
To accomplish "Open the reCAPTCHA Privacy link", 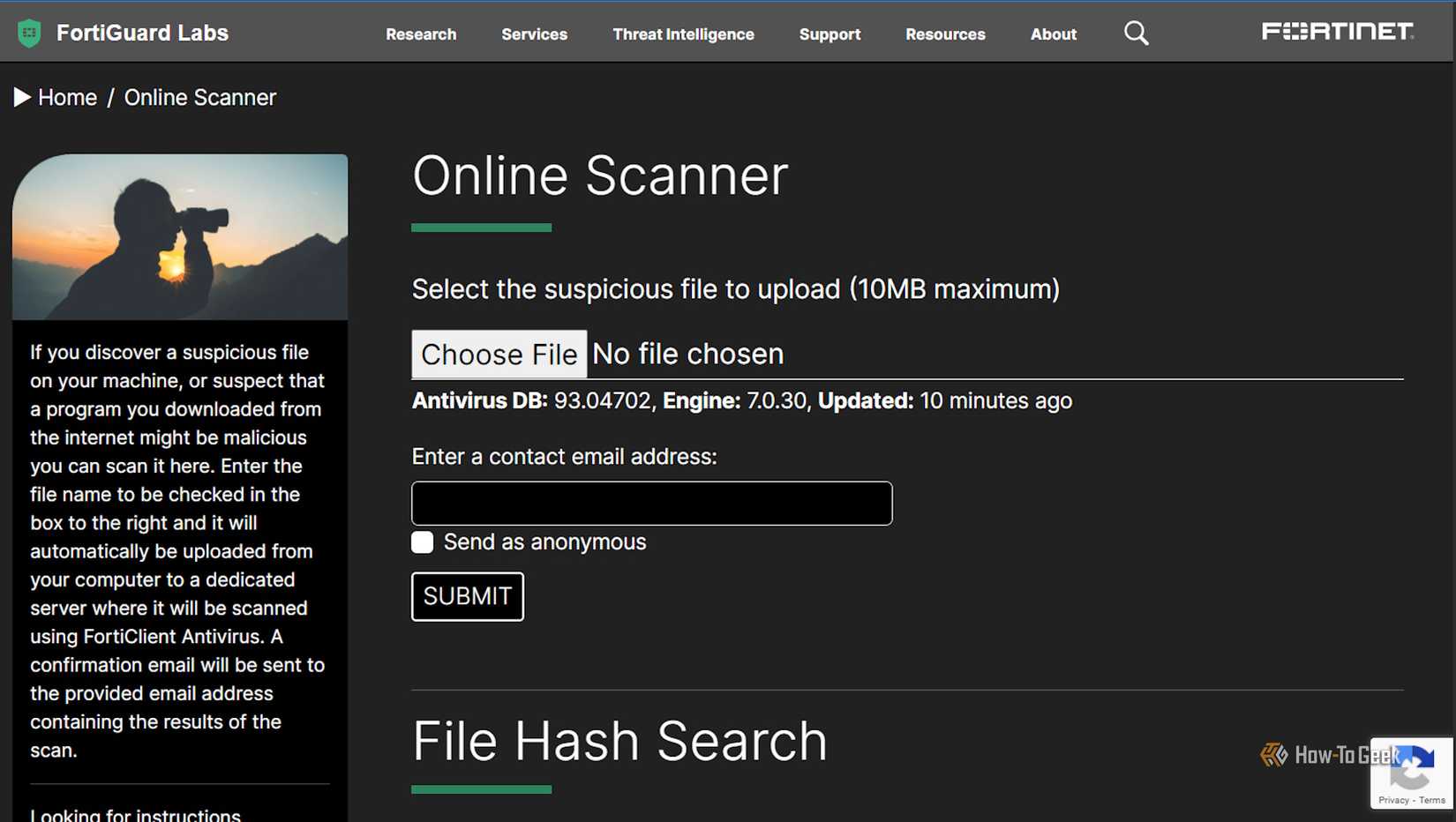I will click(x=1396, y=800).
